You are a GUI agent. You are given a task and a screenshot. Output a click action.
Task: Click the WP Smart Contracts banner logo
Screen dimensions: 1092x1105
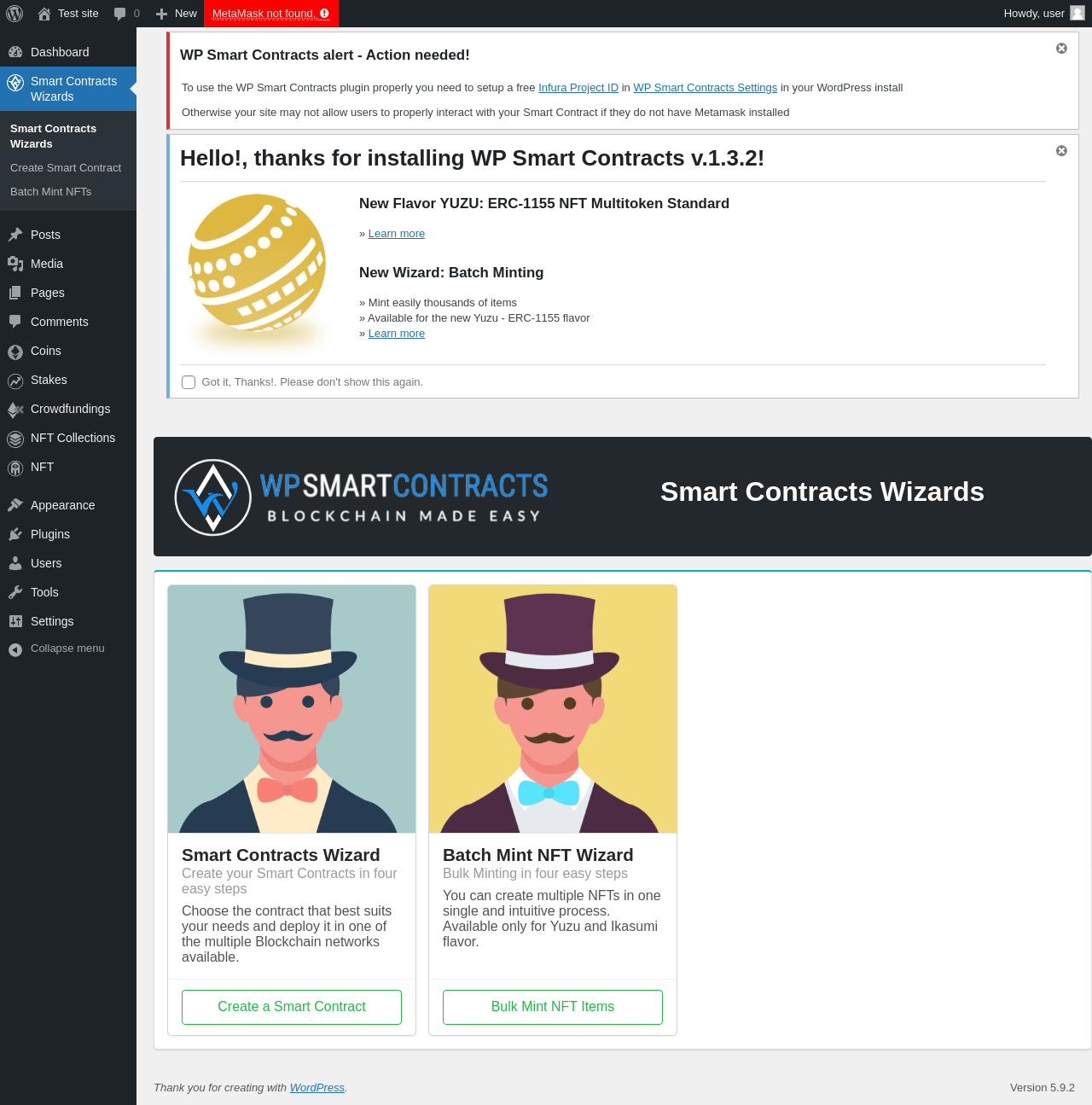pos(361,497)
